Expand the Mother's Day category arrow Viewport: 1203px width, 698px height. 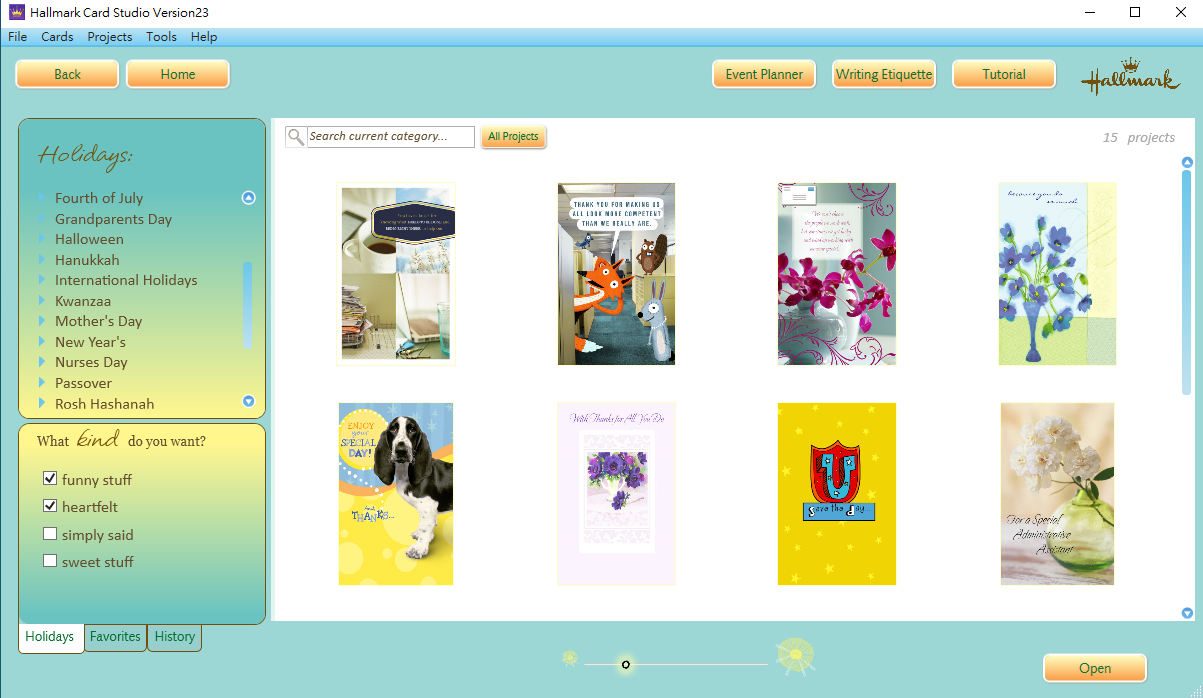coord(43,321)
